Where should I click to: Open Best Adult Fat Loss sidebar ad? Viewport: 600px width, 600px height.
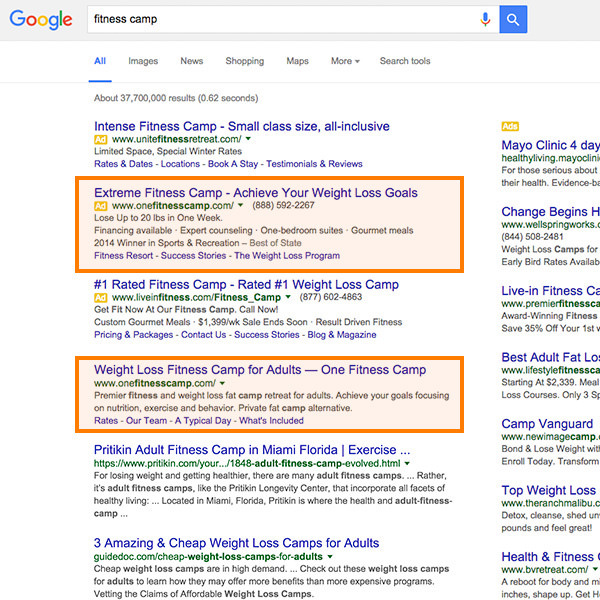point(551,357)
